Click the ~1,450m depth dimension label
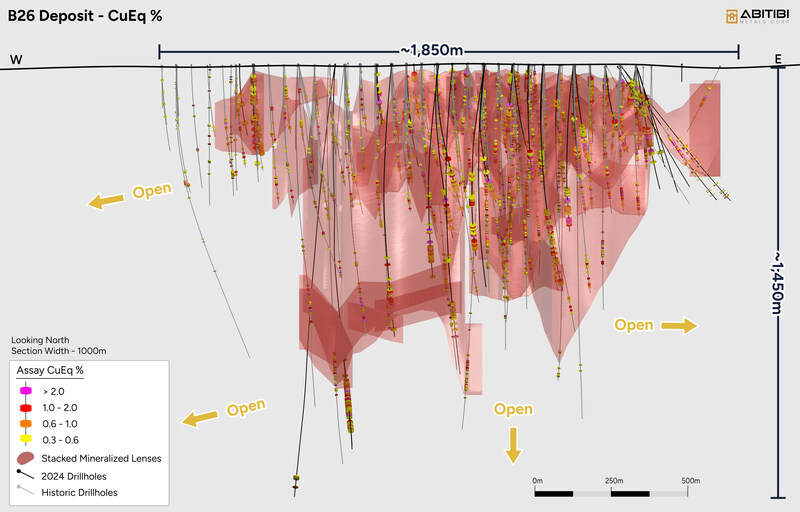Screen dimensions: 800x512 click(x=778, y=281)
